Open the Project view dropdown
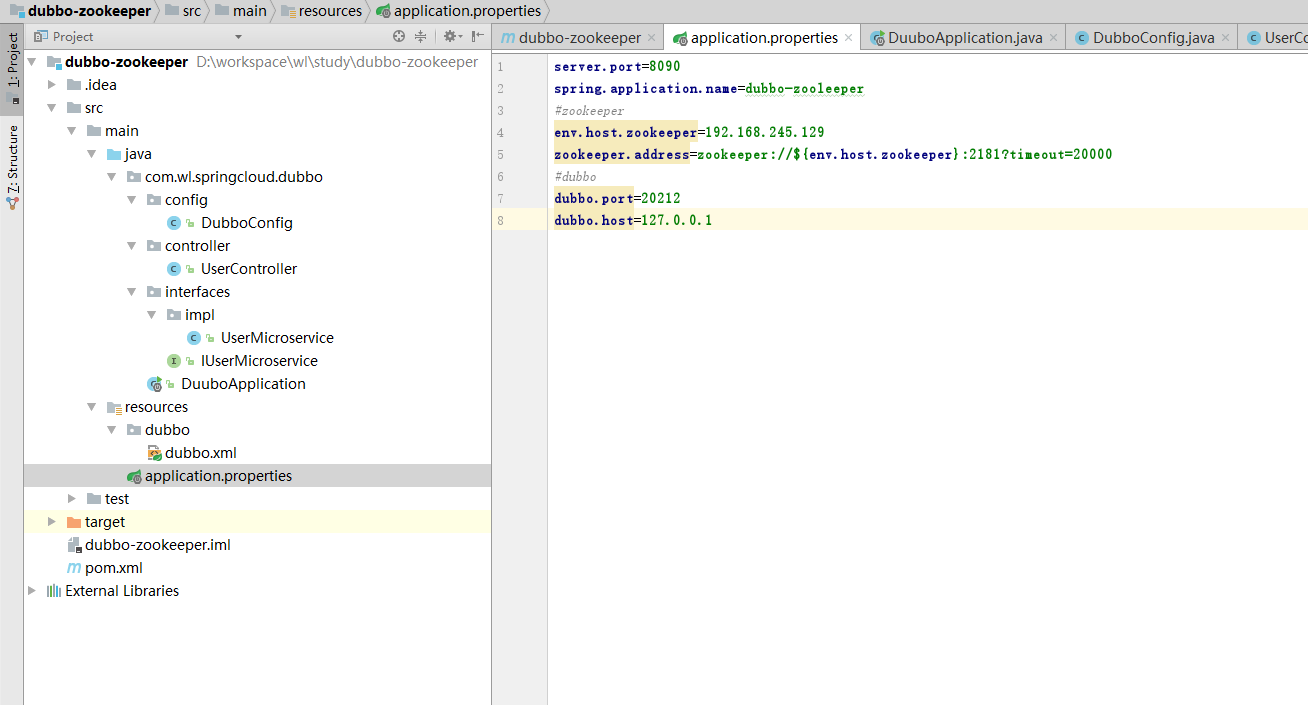The image size is (1308, 705). tap(238, 37)
